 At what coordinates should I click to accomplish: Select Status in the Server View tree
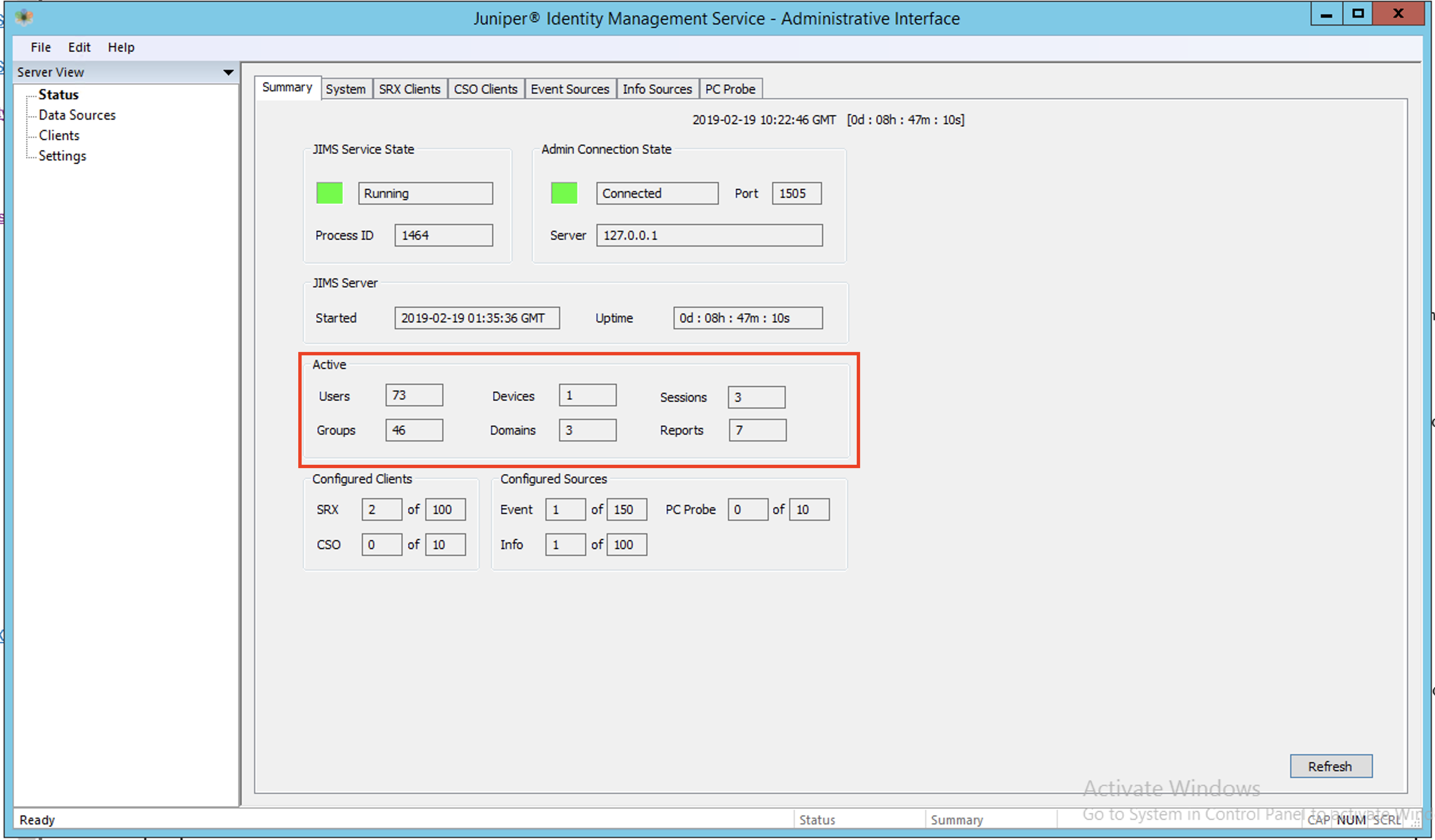[58, 95]
